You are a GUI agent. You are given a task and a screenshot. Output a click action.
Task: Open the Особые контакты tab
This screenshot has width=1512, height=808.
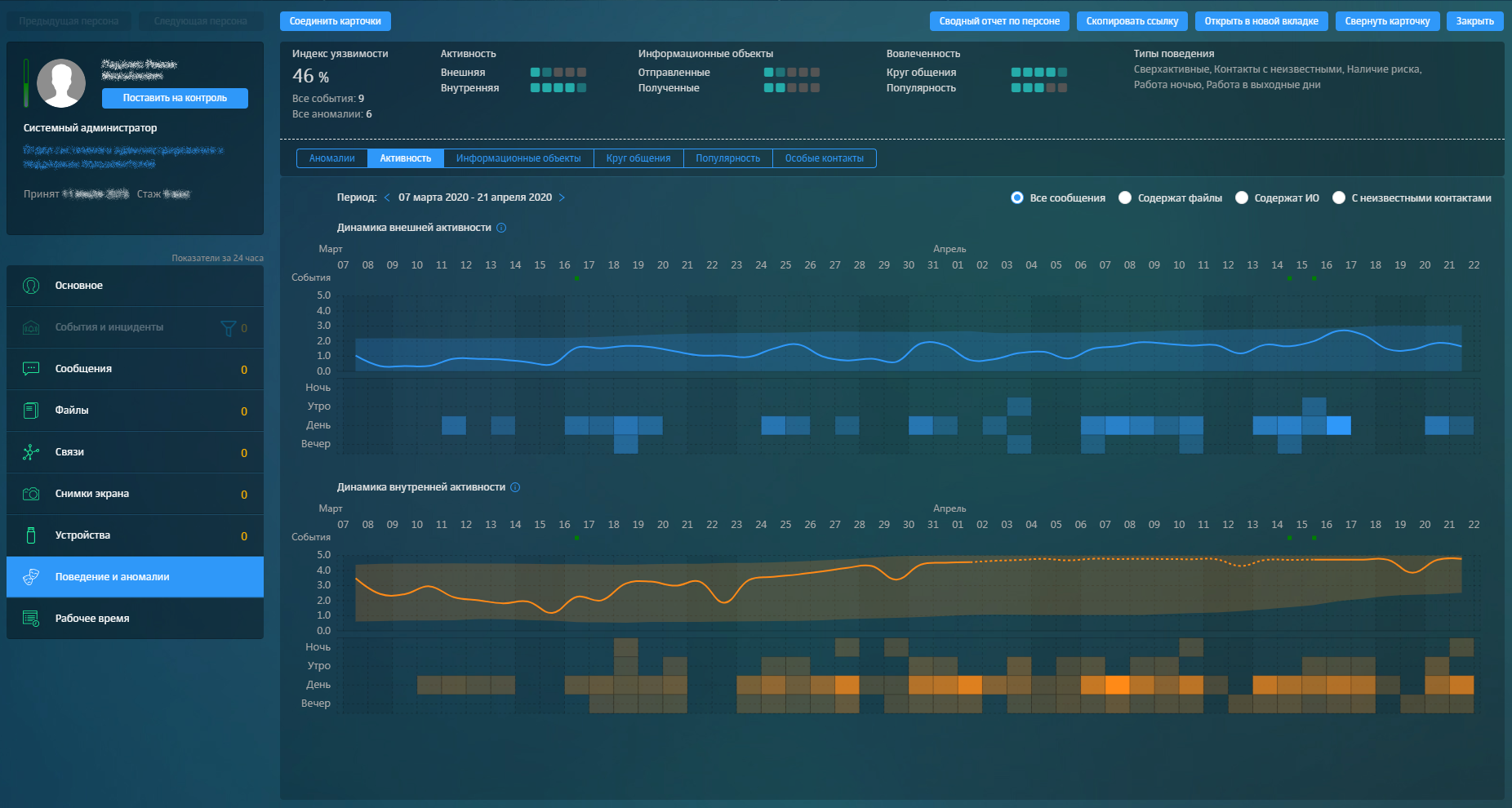825,158
